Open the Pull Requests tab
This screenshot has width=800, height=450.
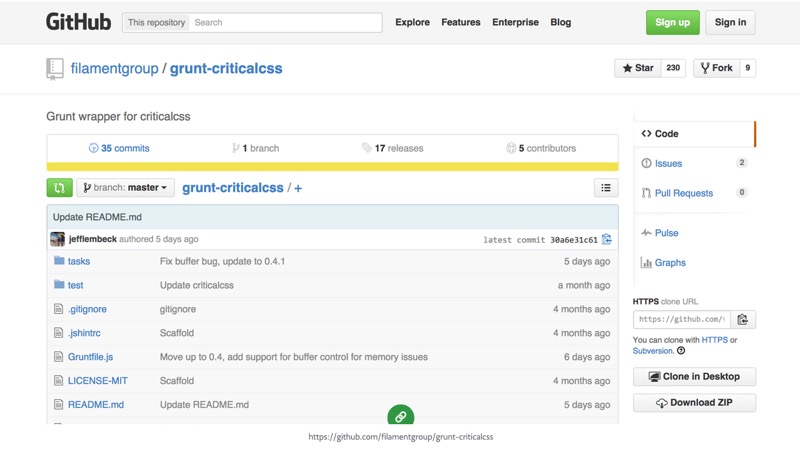[683, 193]
